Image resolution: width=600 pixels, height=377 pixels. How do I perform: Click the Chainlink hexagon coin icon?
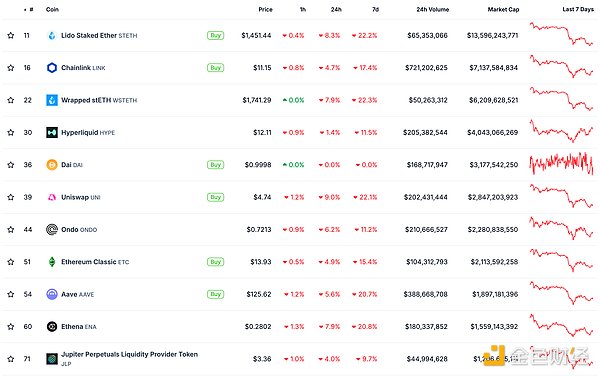52,68
